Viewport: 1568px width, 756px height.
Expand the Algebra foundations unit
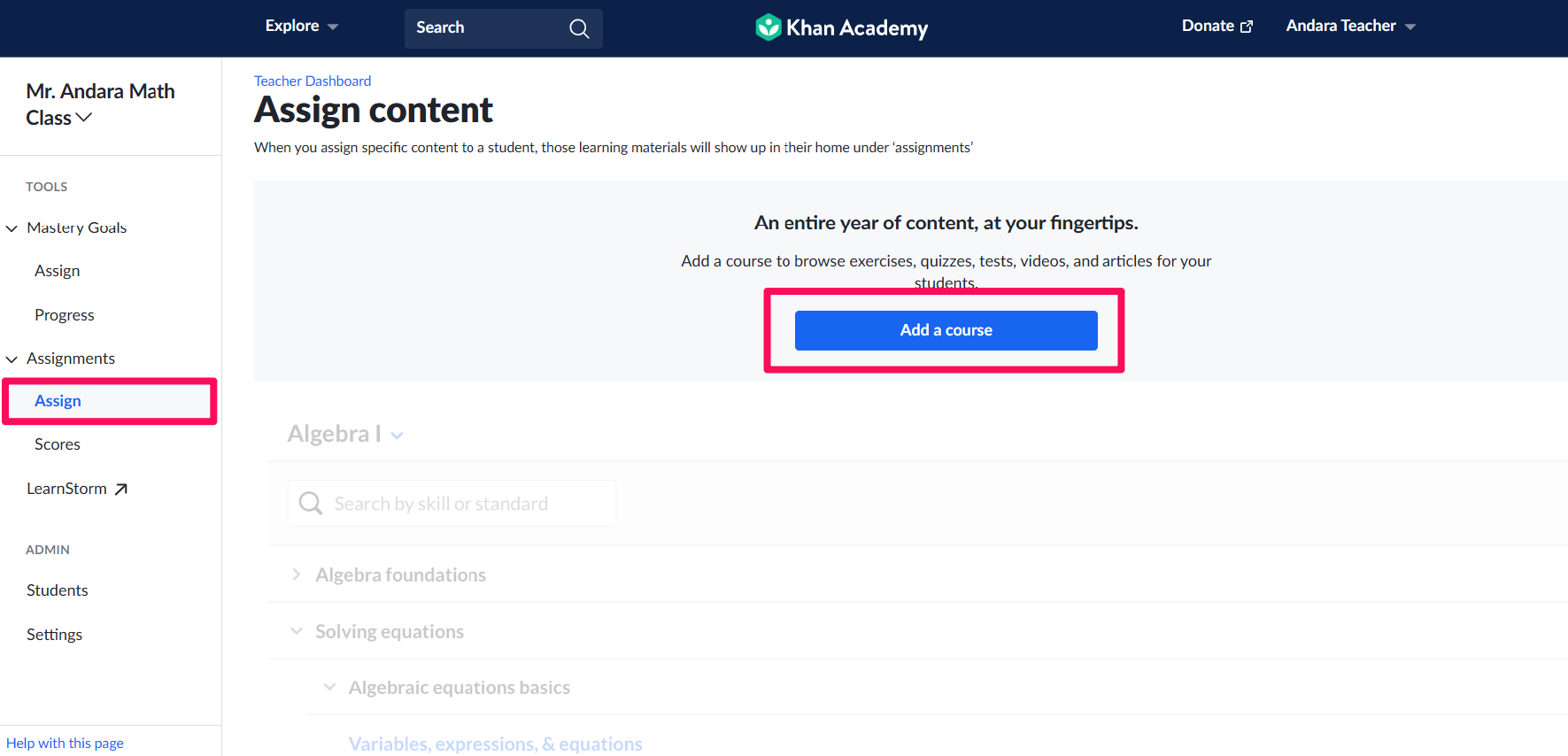click(297, 575)
